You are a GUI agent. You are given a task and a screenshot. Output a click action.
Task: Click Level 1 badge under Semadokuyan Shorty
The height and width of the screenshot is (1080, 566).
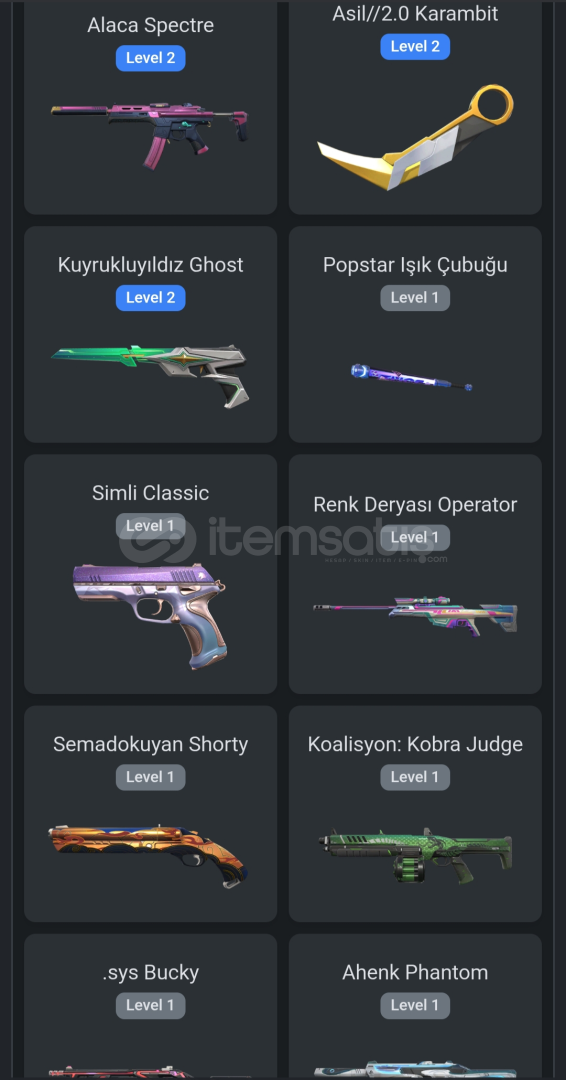tap(150, 777)
